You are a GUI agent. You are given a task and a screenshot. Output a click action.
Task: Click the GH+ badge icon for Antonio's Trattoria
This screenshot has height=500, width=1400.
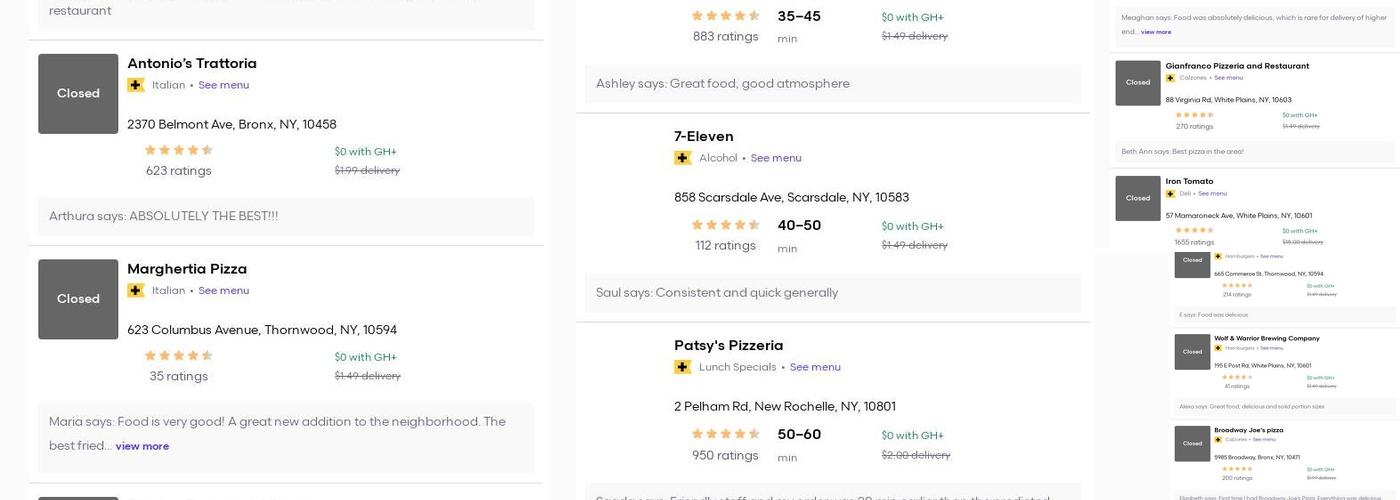pyautogui.click(x=136, y=85)
